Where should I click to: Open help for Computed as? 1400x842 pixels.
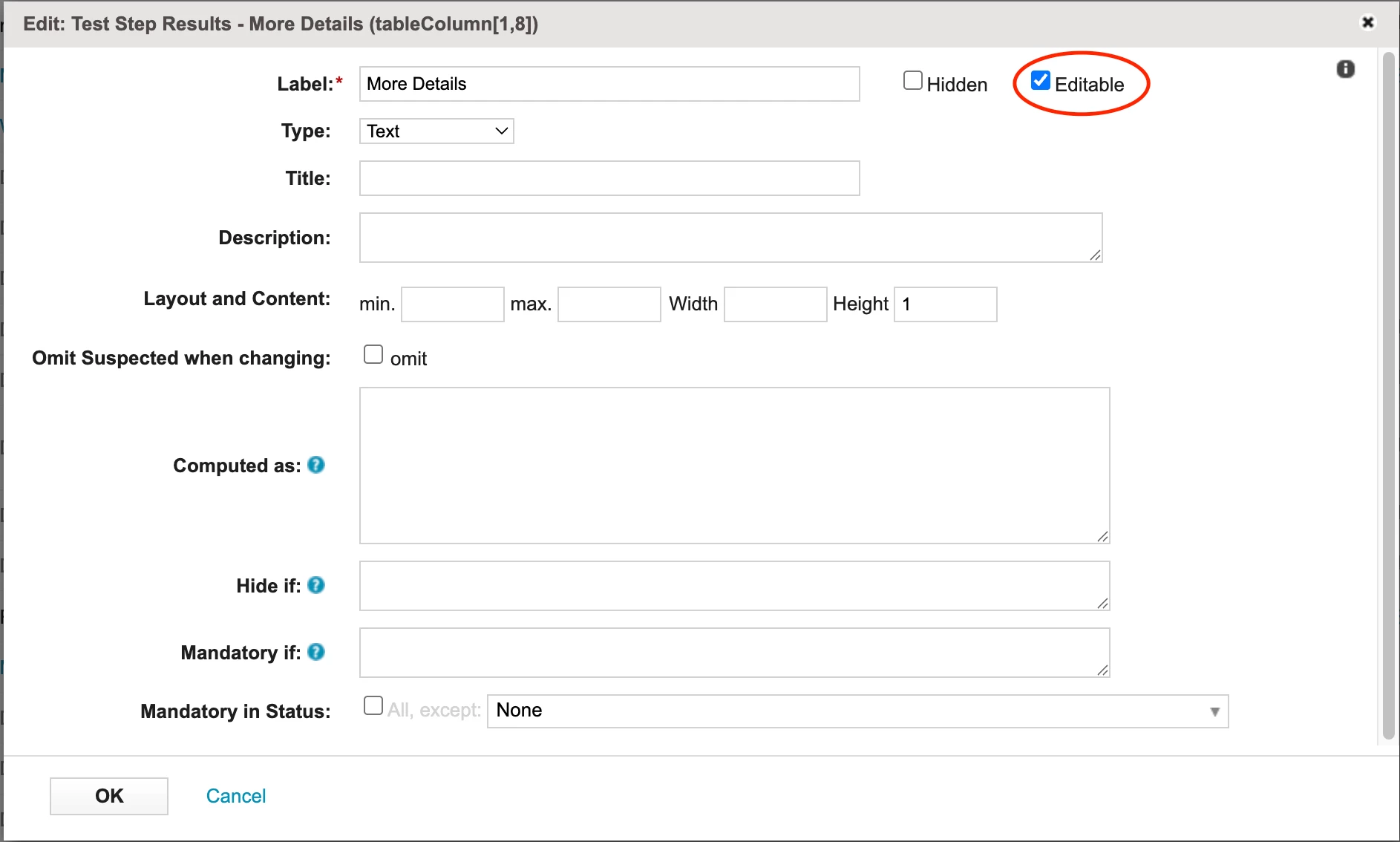(x=316, y=465)
